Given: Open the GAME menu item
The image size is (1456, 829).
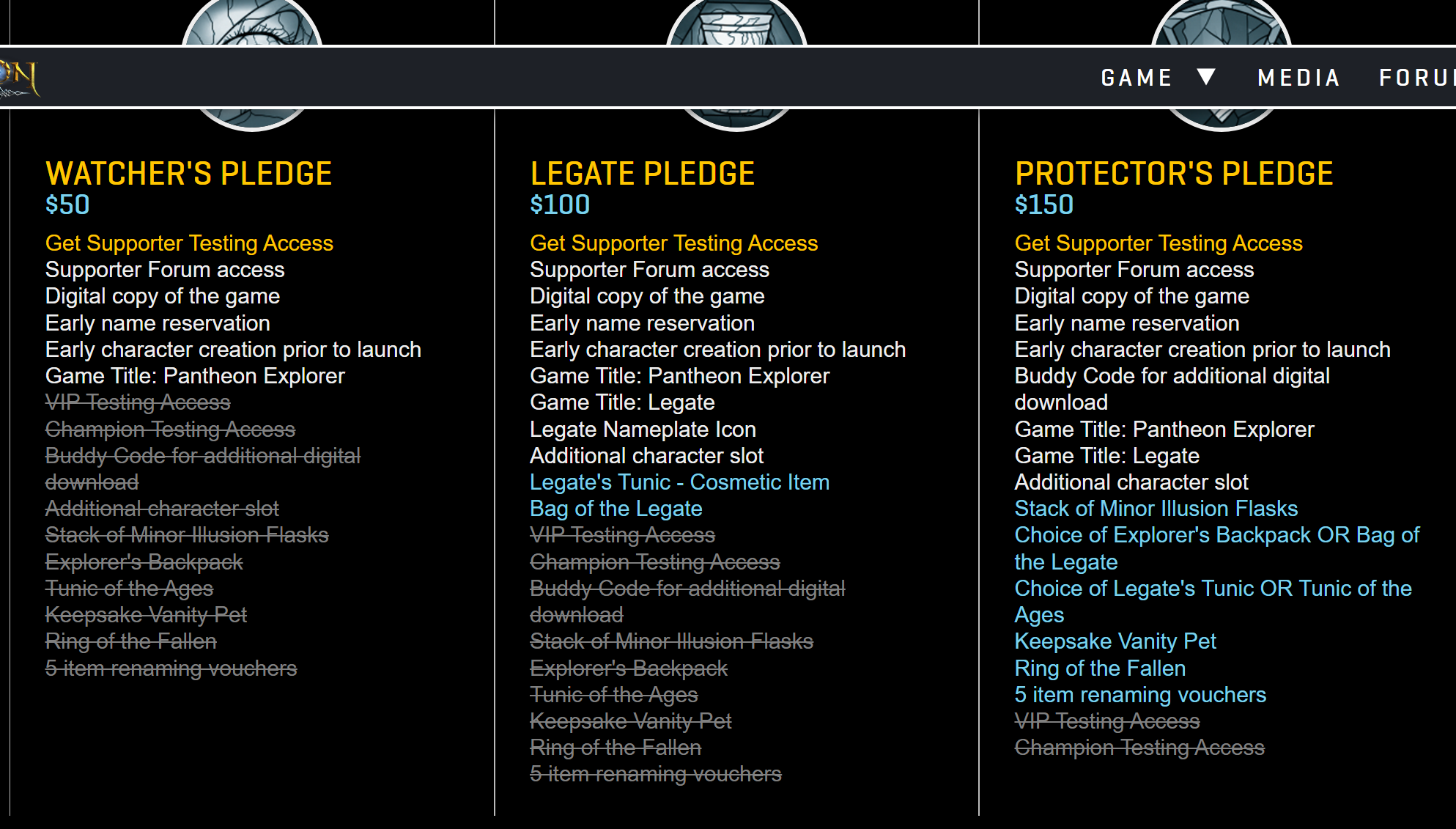Looking at the screenshot, I should click(1137, 78).
